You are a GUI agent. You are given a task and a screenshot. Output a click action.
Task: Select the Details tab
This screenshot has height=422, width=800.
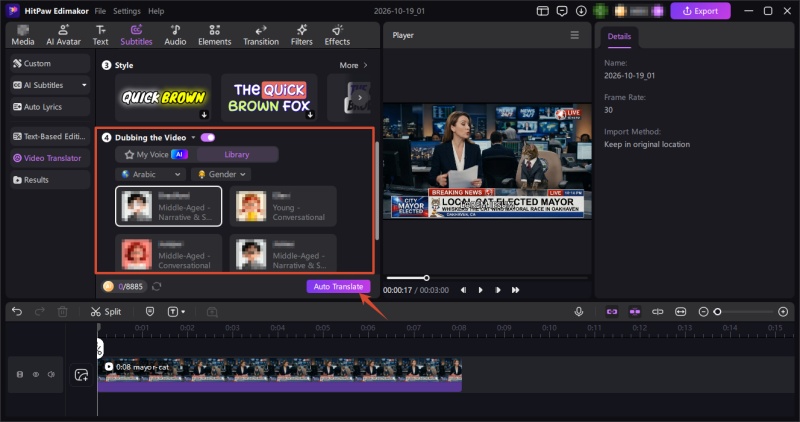tap(619, 36)
